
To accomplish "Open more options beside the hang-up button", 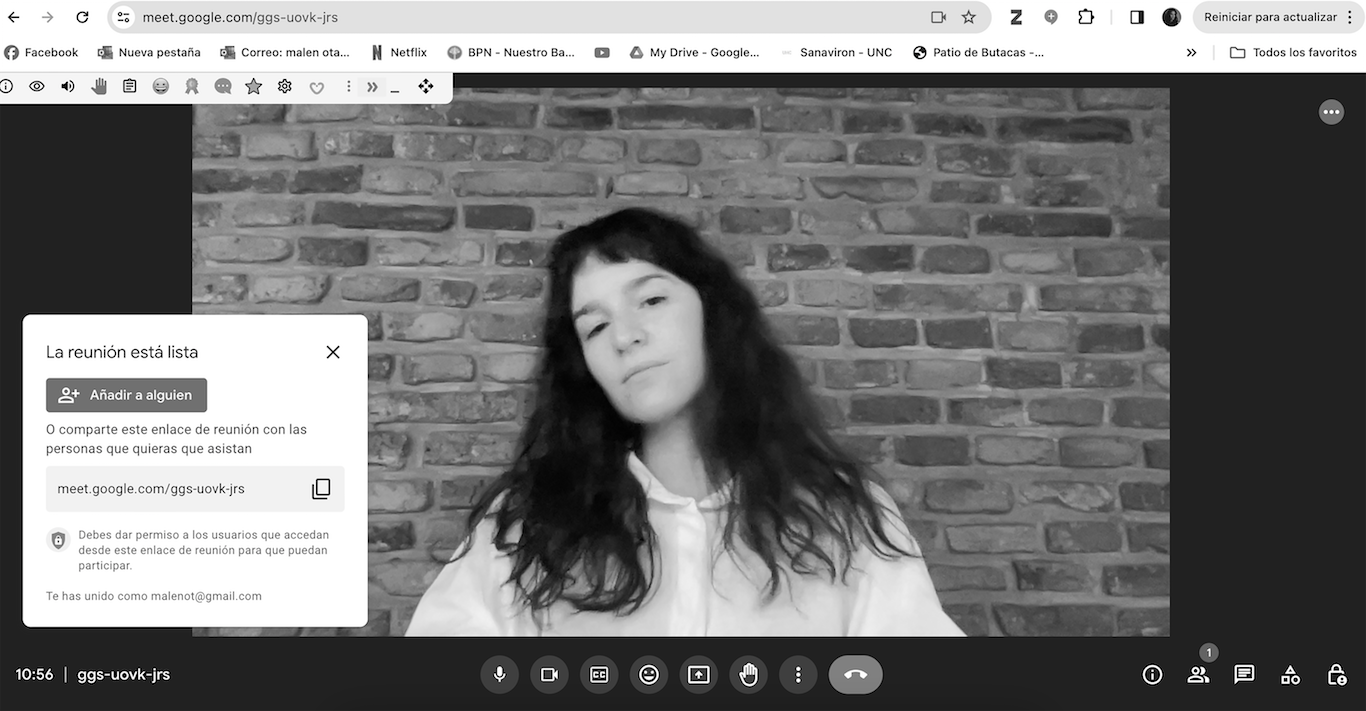I will (798, 675).
